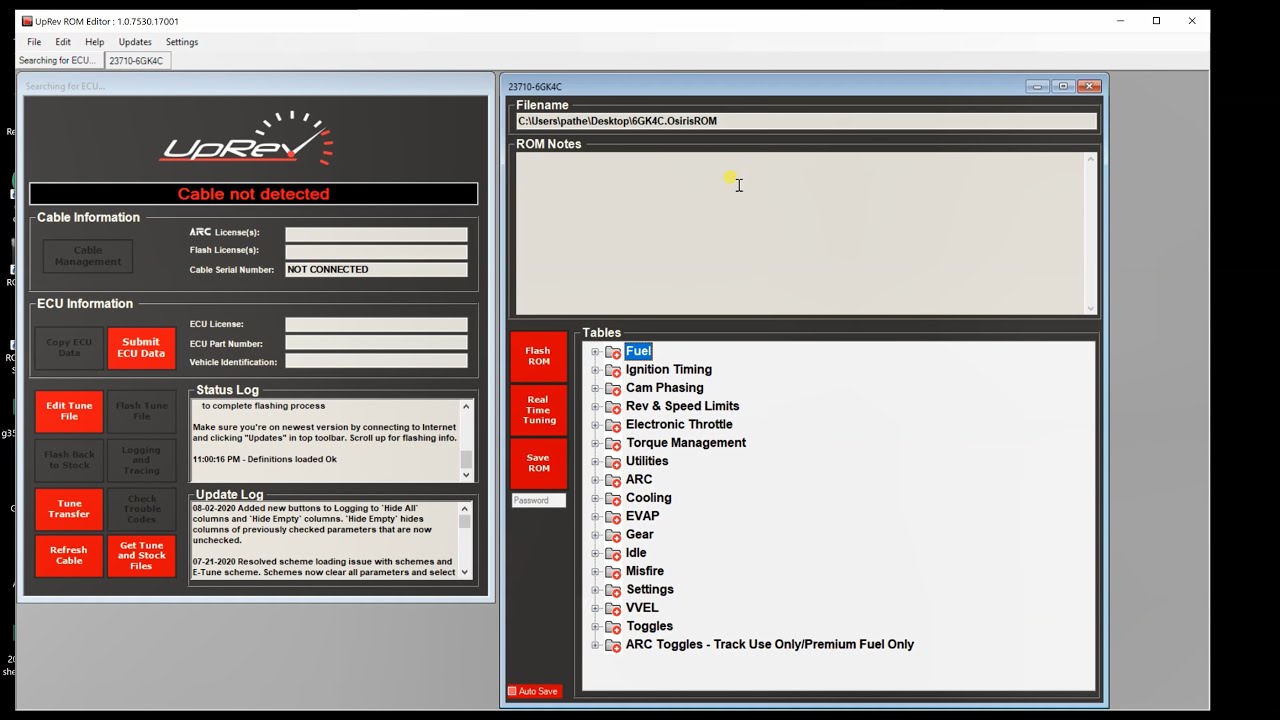This screenshot has height=720, width=1280.
Task: Enable the Auto Save checkbox
Action: pos(512,691)
